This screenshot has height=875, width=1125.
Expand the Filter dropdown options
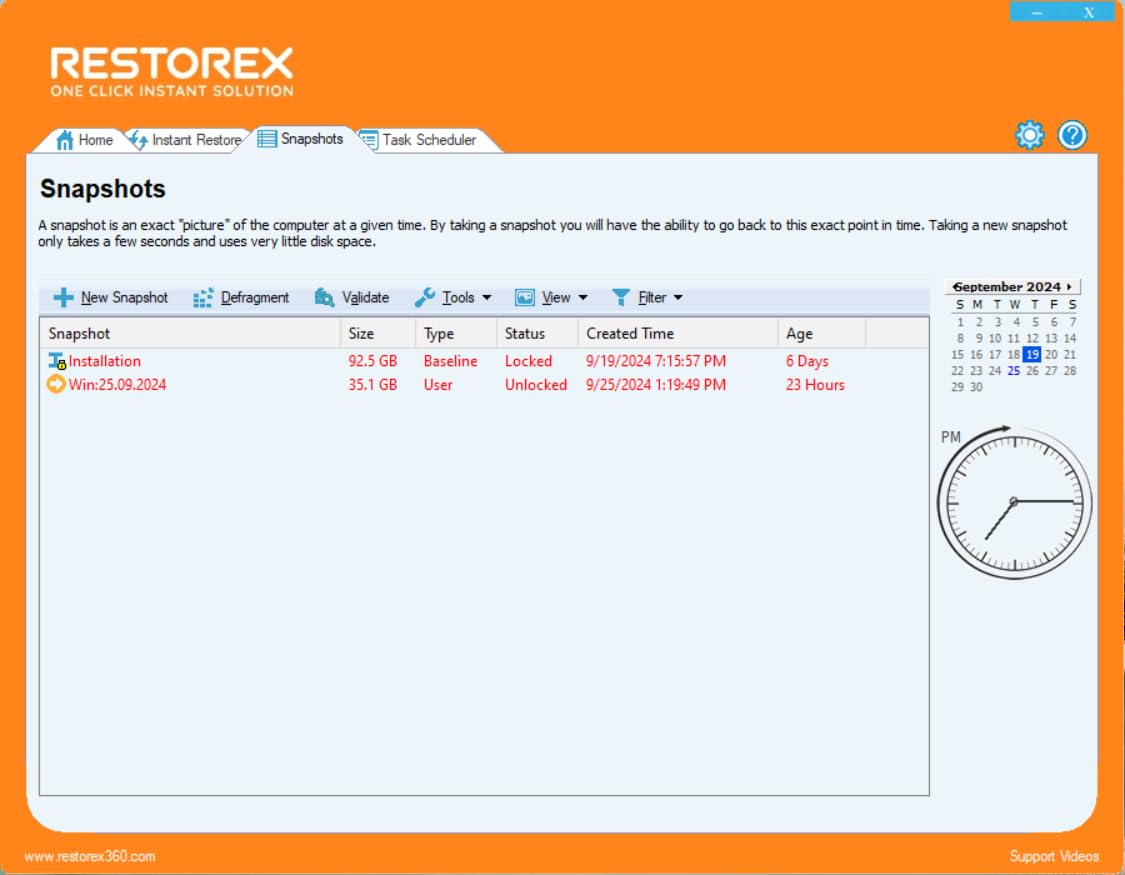click(x=678, y=297)
